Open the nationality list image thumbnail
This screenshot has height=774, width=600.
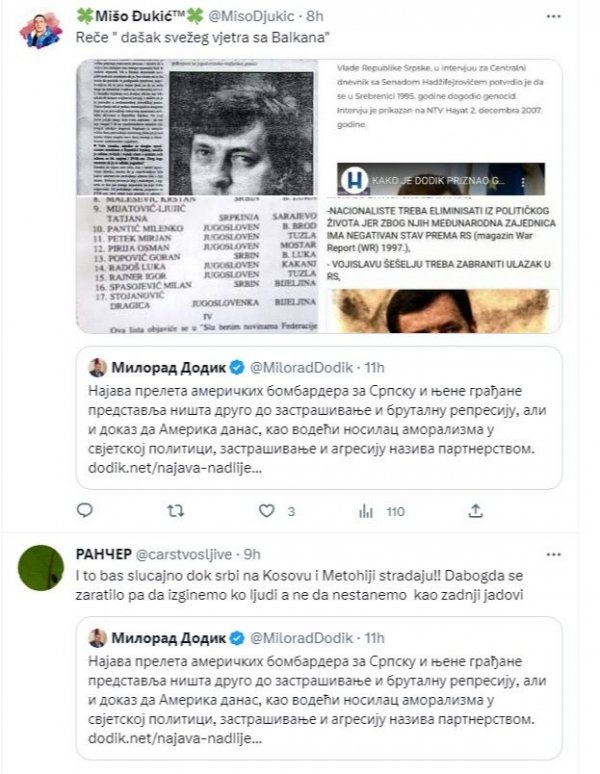197,265
